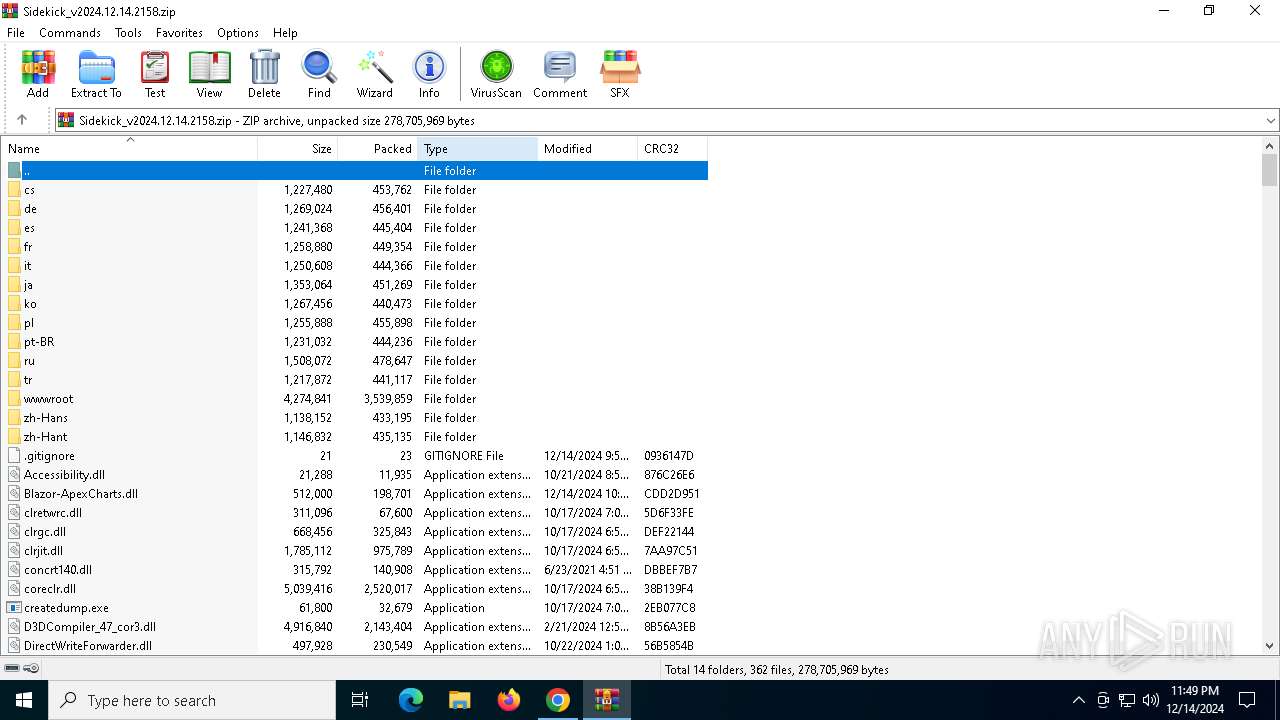Click the network tray icon
1280x720 pixels.
tap(1127, 700)
